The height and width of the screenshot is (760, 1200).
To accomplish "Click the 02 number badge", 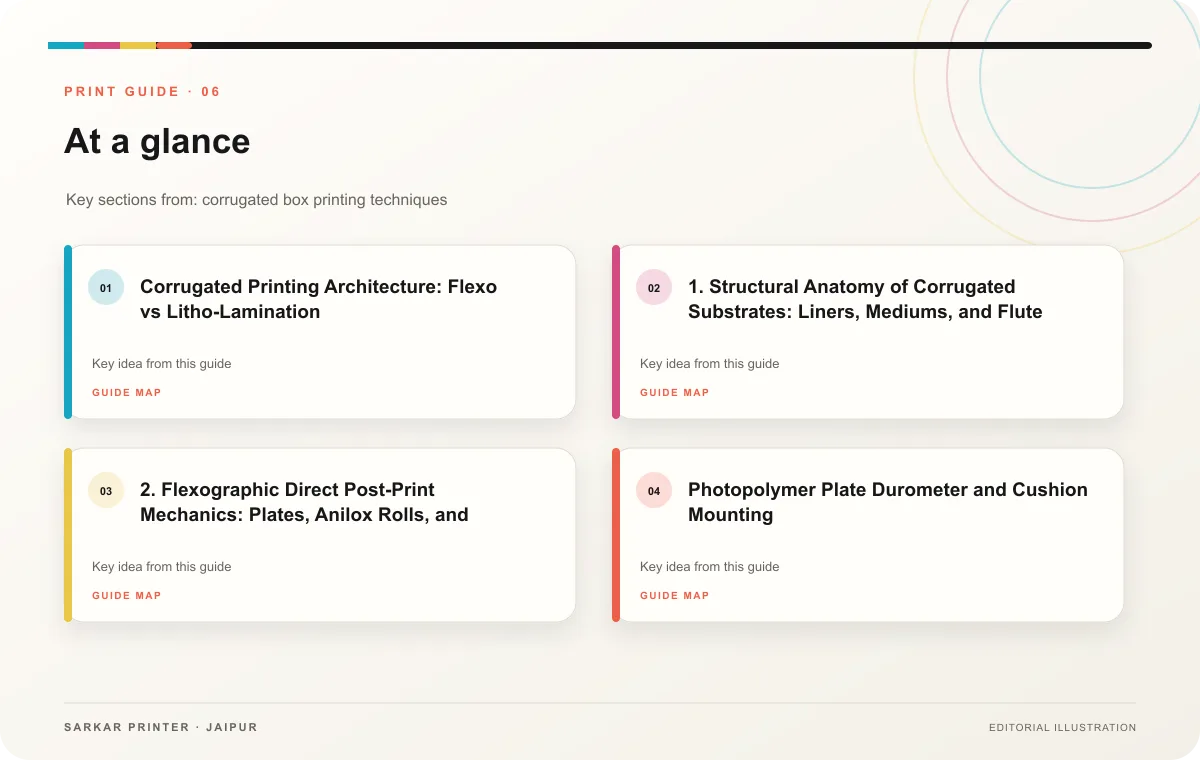I will 654,288.
